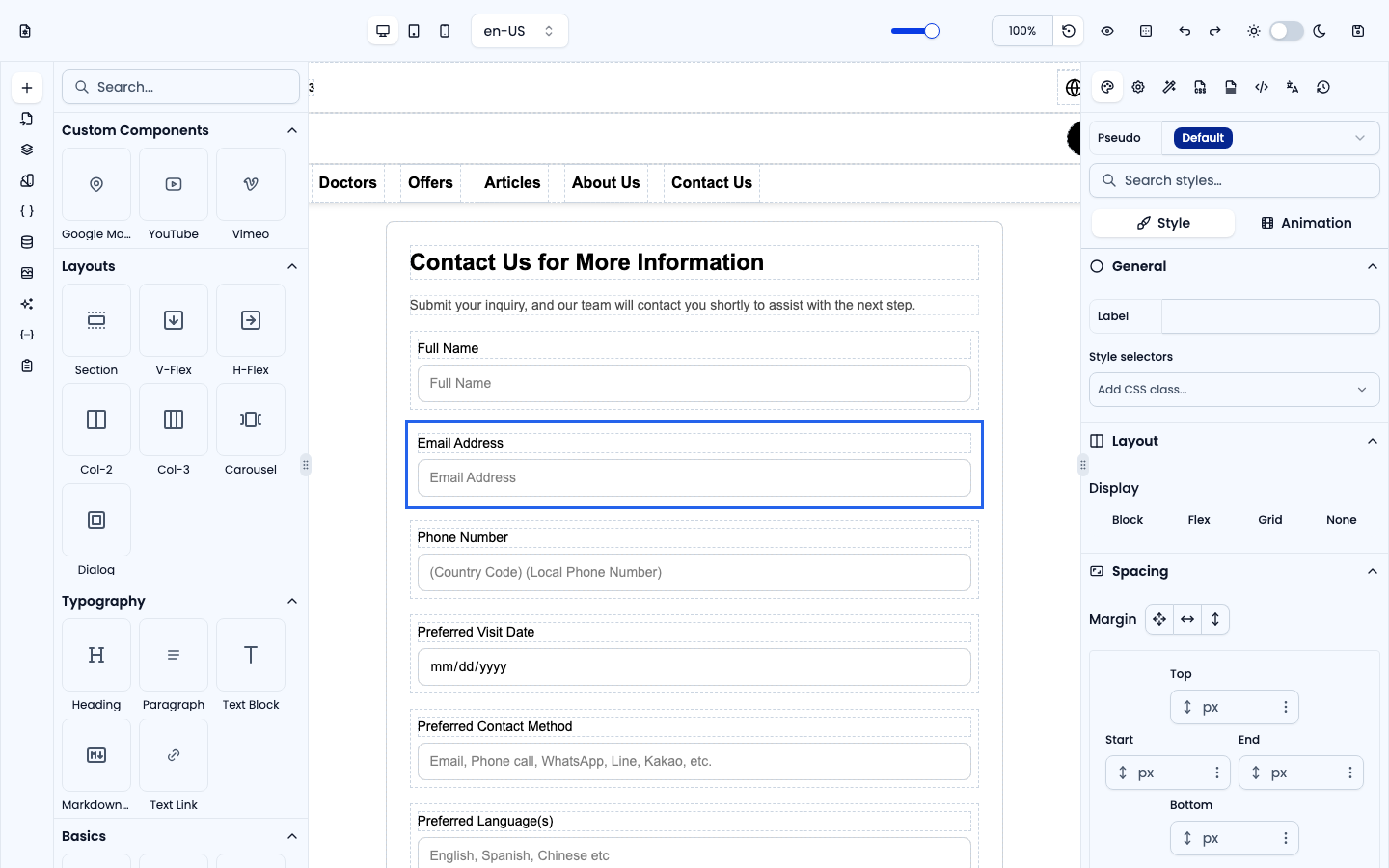Set display to Block
This screenshot has height=868, width=1389.
(x=1128, y=520)
